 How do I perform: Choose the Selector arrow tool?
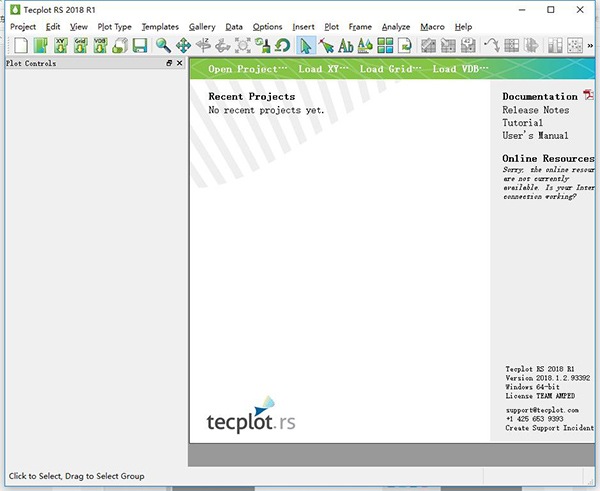(306, 45)
